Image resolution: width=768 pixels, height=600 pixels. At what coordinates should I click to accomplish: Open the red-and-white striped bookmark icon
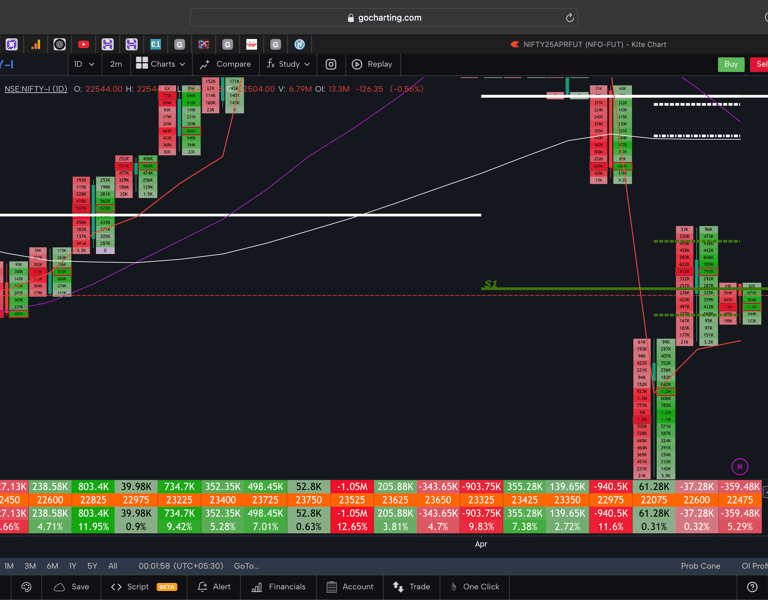click(x=251, y=45)
